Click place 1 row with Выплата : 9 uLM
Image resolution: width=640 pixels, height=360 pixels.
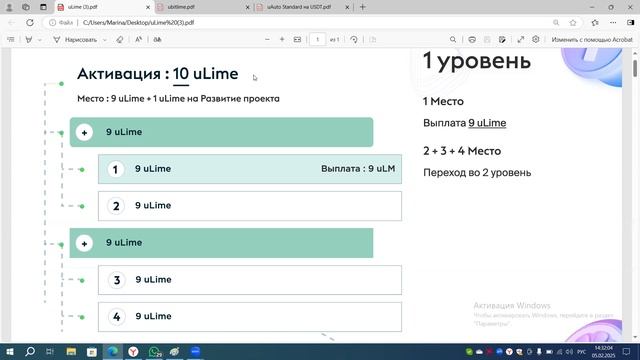point(250,169)
